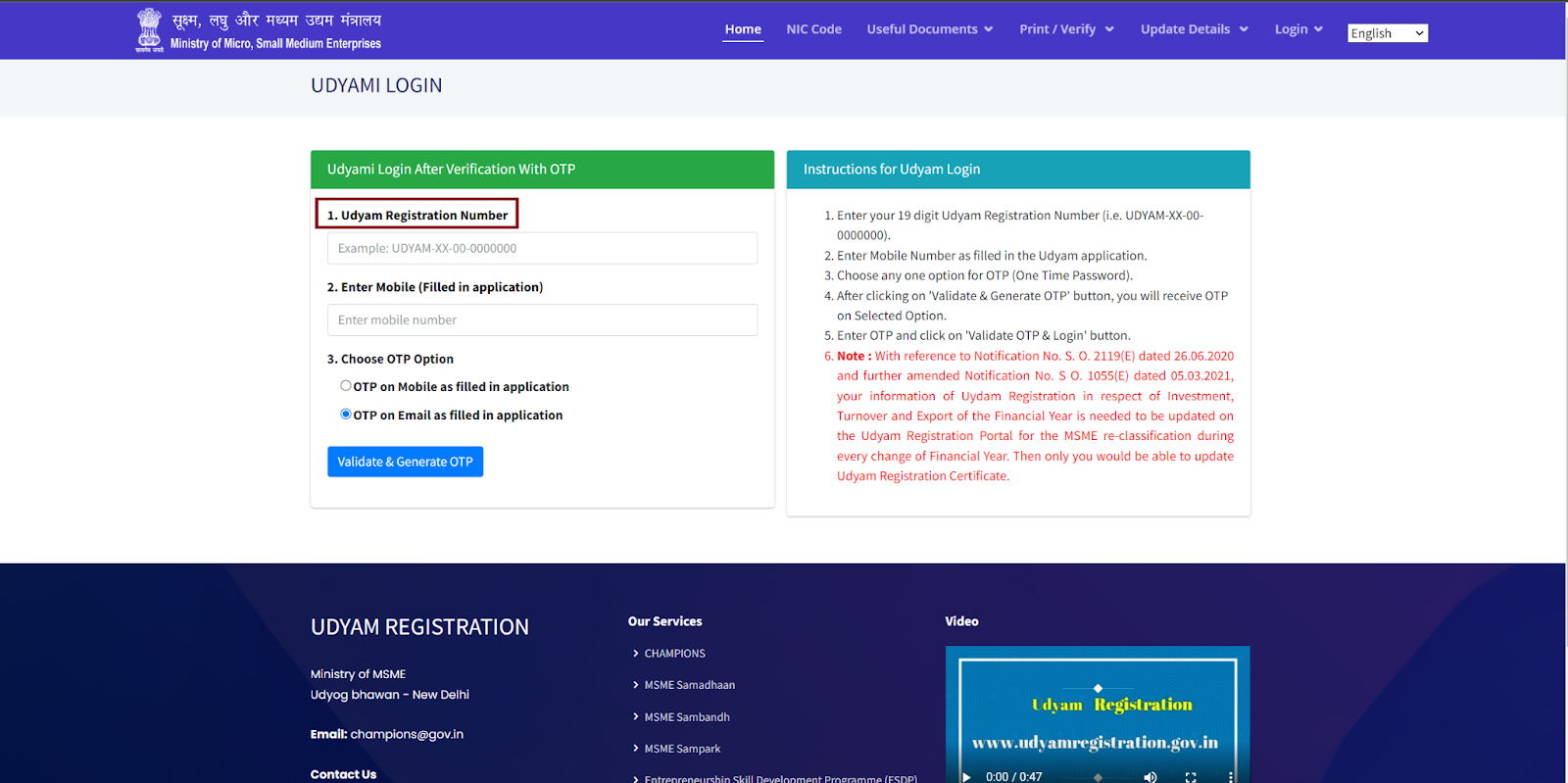
Task: Open the NIC Code page
Action: [813, 29]
